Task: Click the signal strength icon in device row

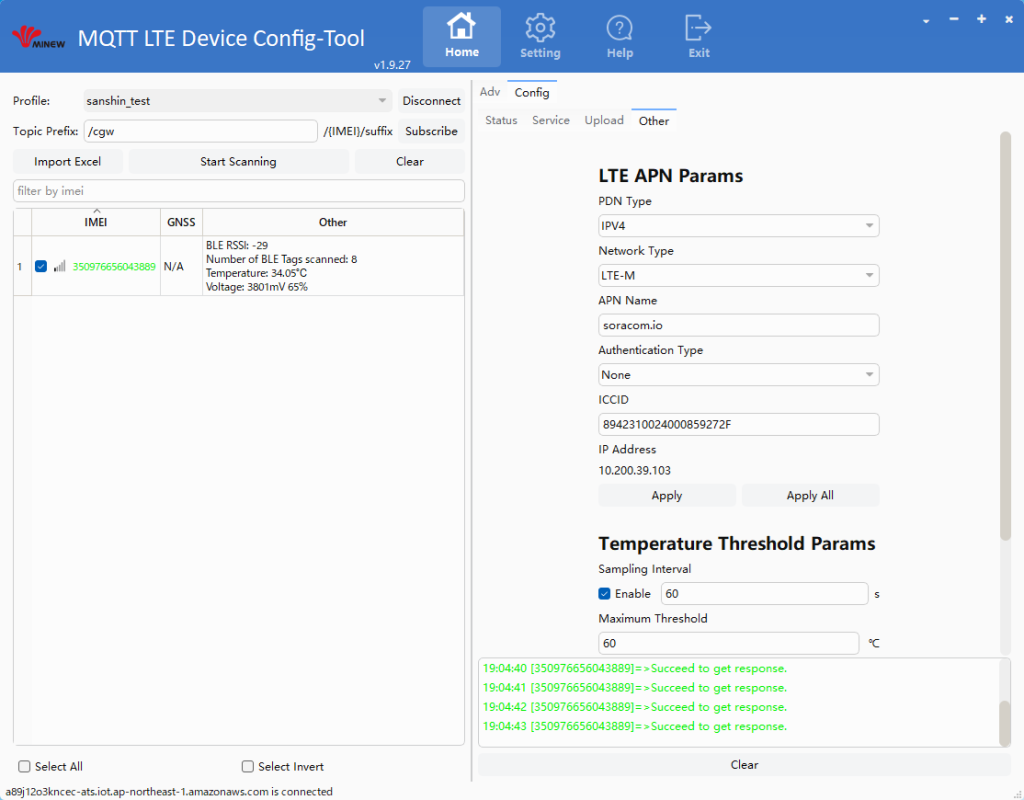Action: click(60, 266)
